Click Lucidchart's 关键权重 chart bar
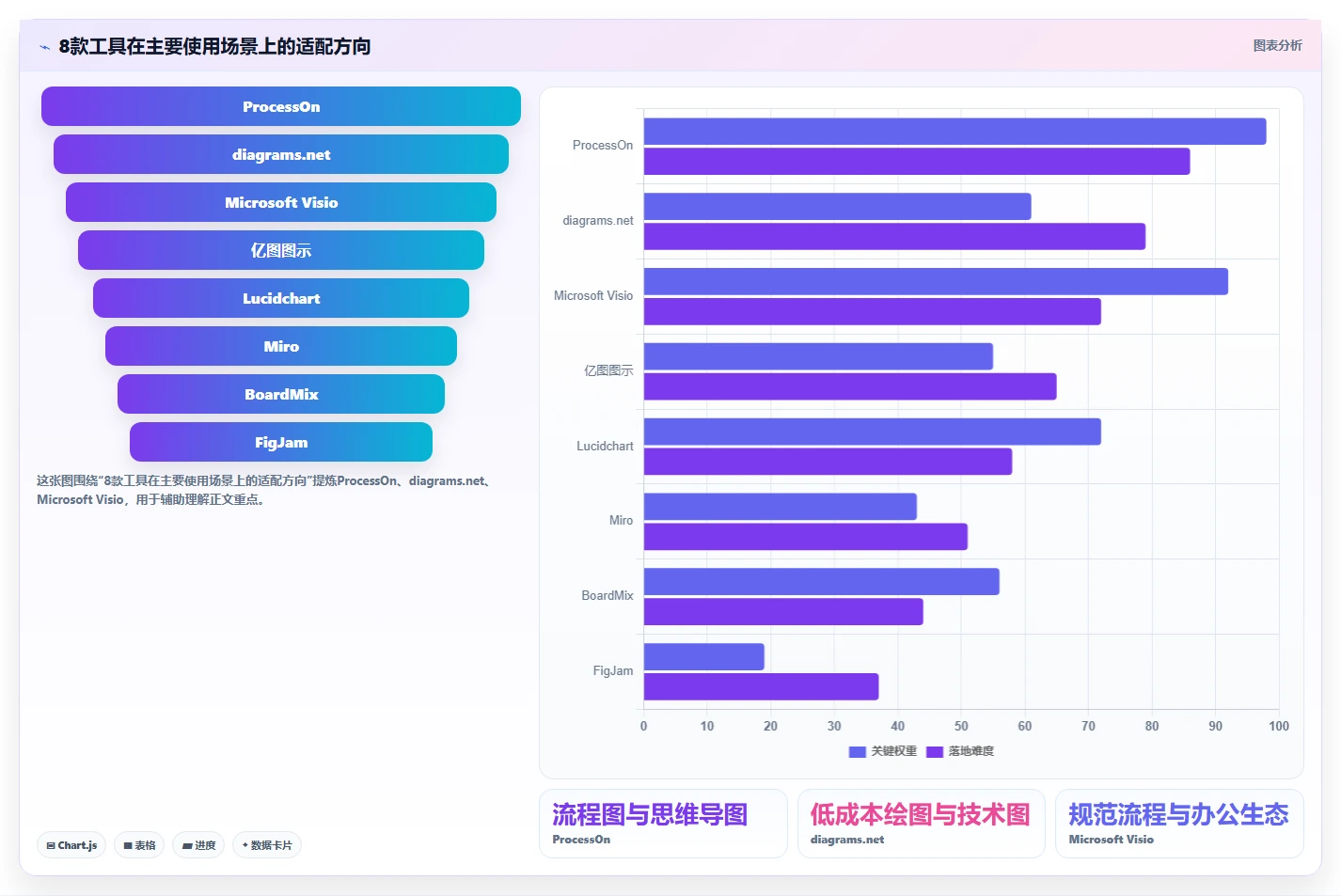The width and height of the screenshot is (1341, 896). tap(872, 432)
